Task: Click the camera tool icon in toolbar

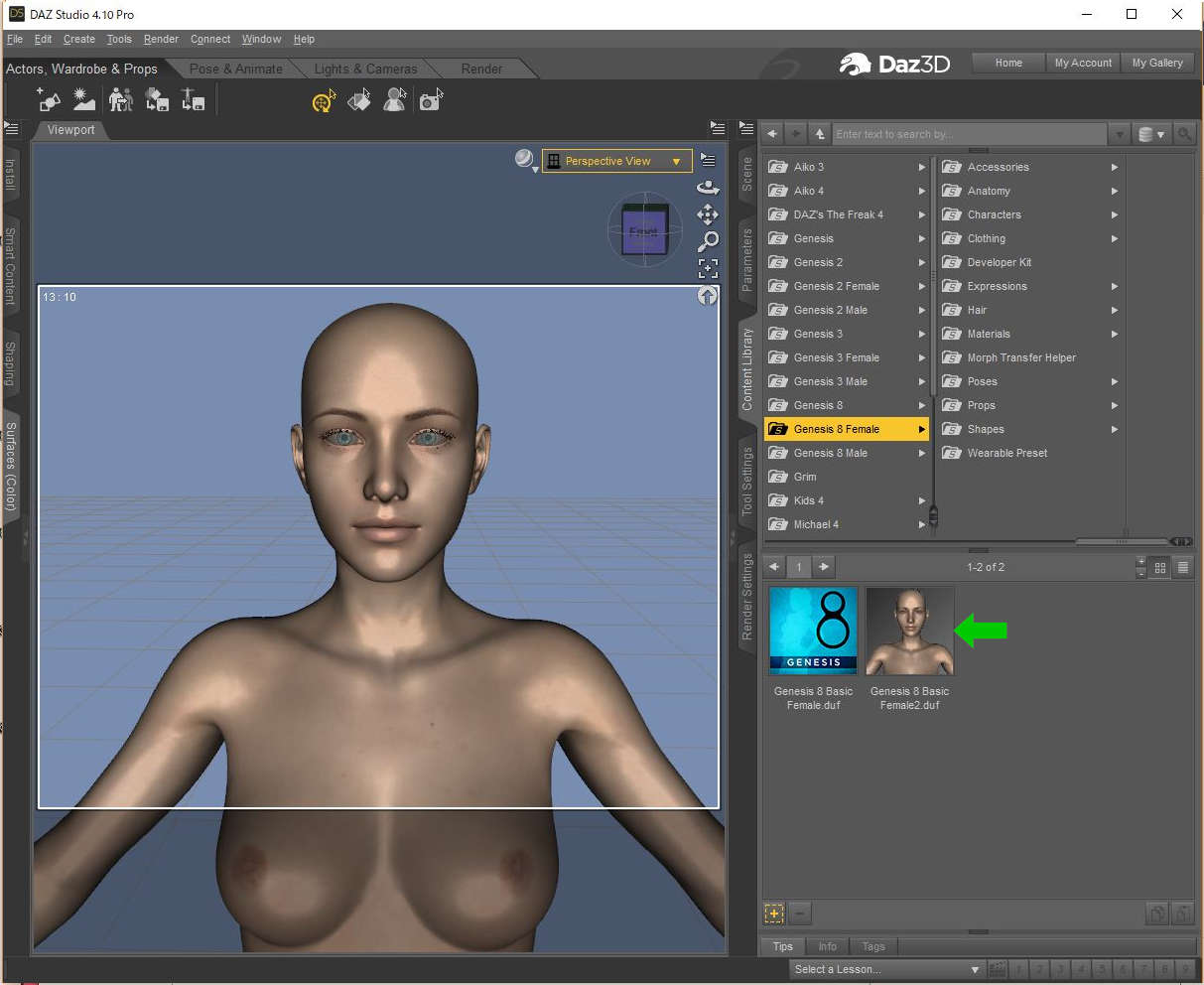Action: 430,100
